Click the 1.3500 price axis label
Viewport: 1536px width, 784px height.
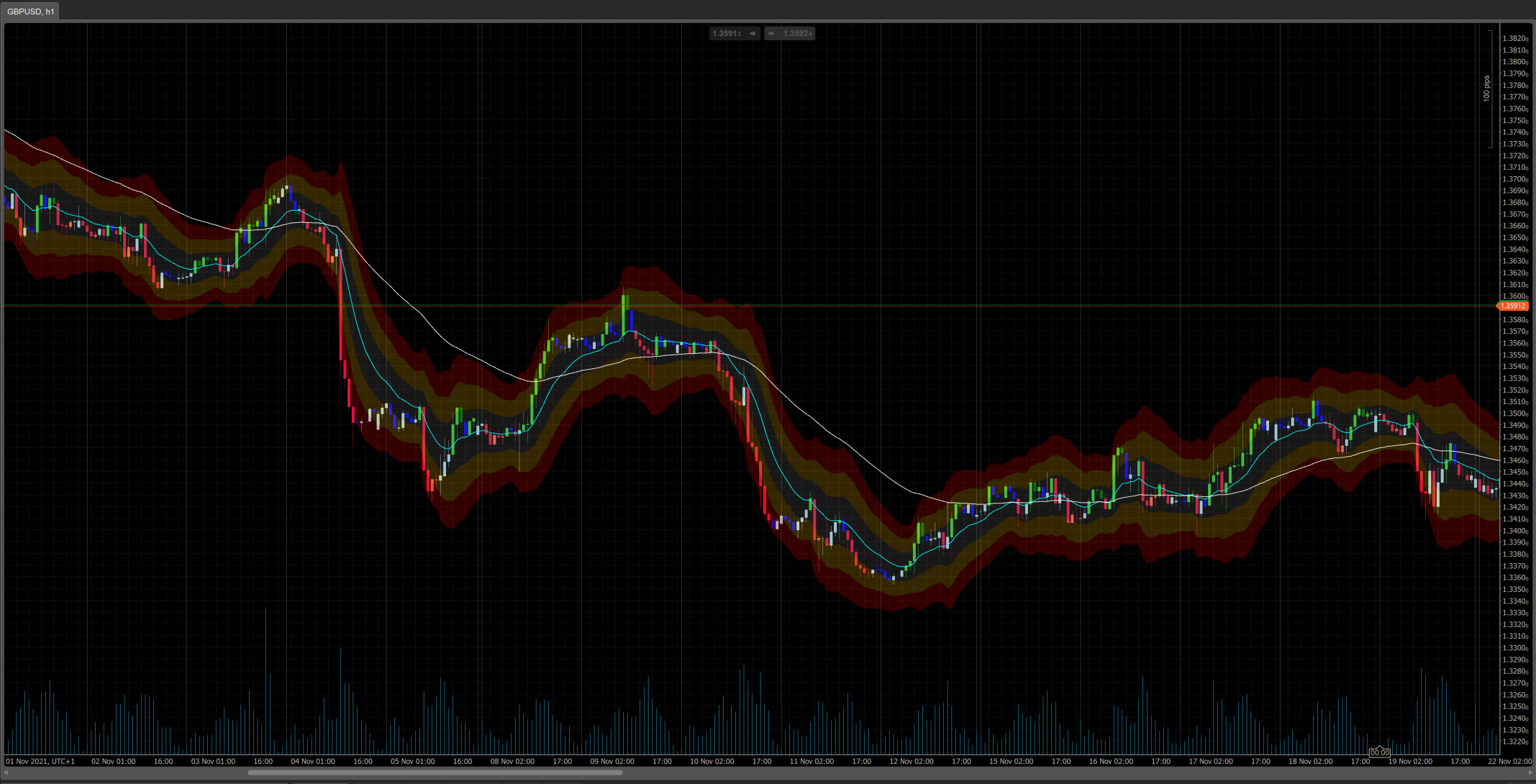1515,414
